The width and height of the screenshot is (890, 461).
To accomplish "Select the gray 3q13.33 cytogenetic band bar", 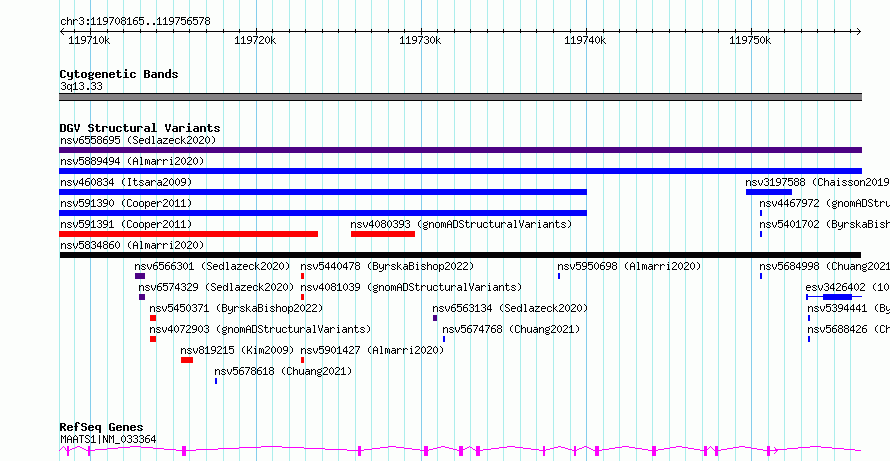I will (x=460, y=97).
